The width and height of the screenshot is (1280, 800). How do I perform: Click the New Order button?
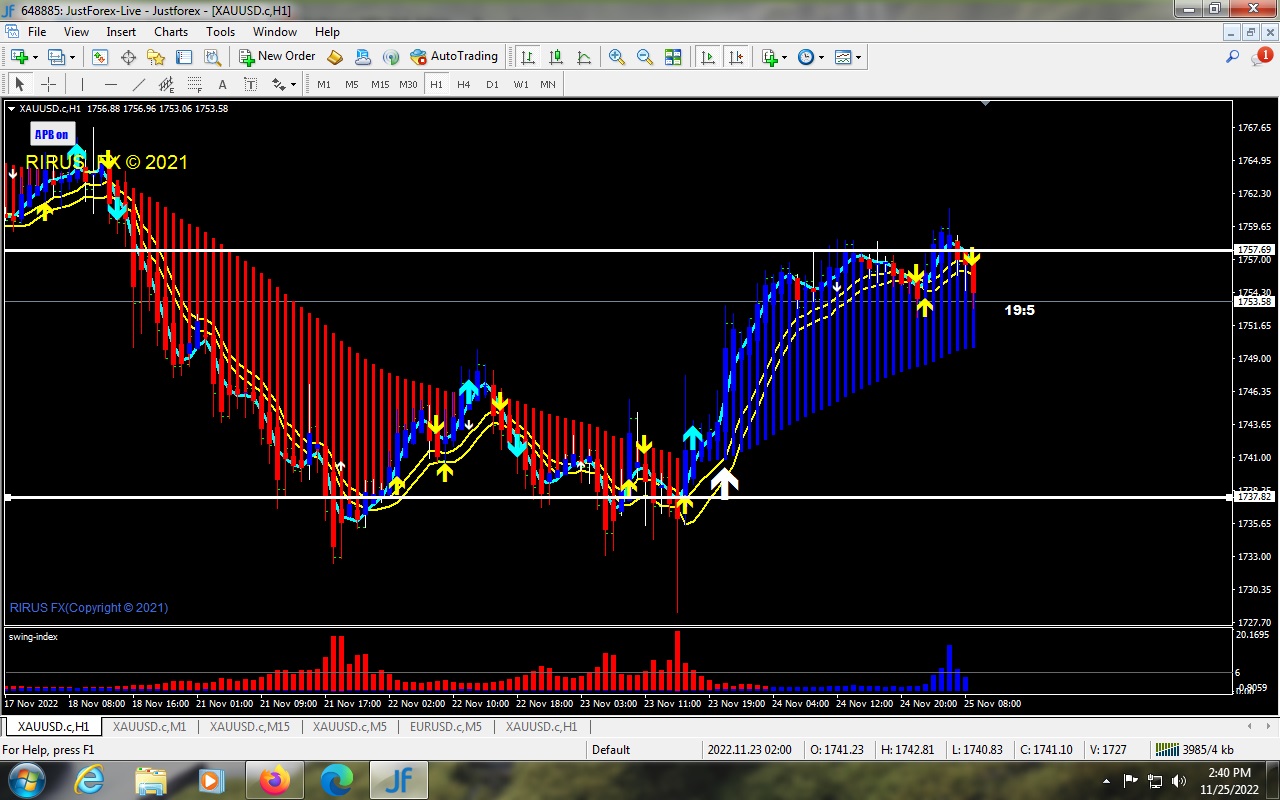(277, 57)
